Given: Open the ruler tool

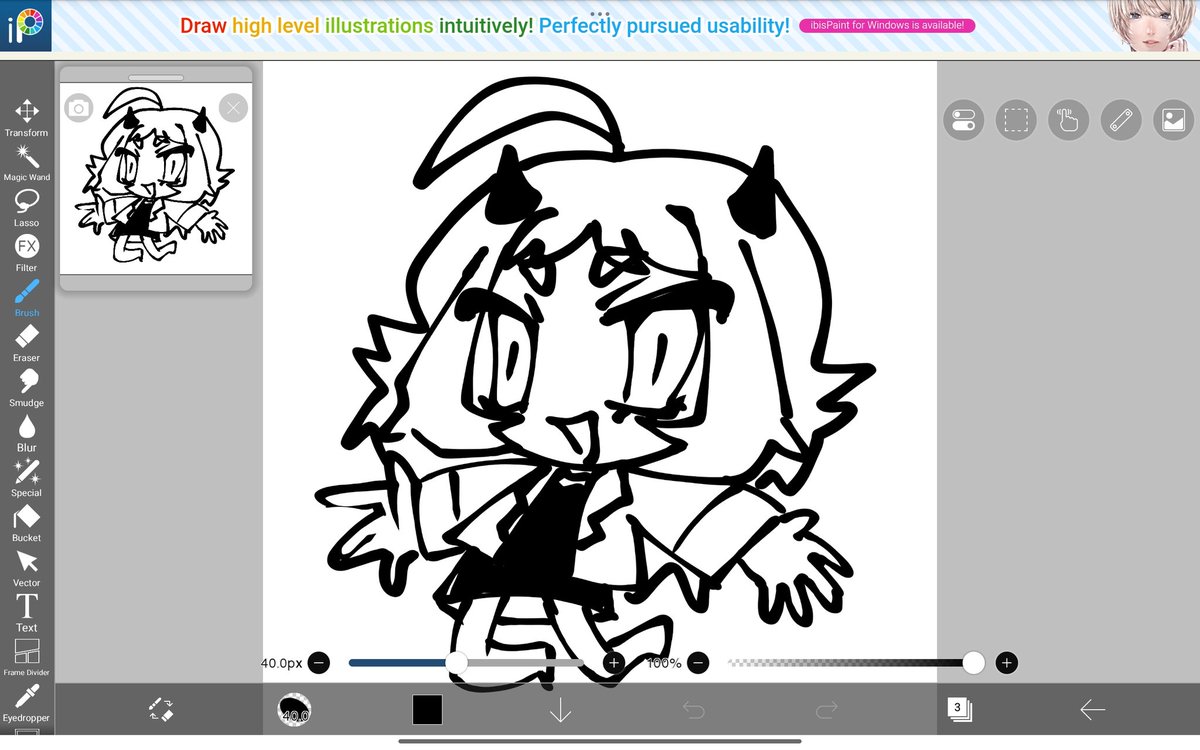Looking at the screenshot, I should (1121, 121).
